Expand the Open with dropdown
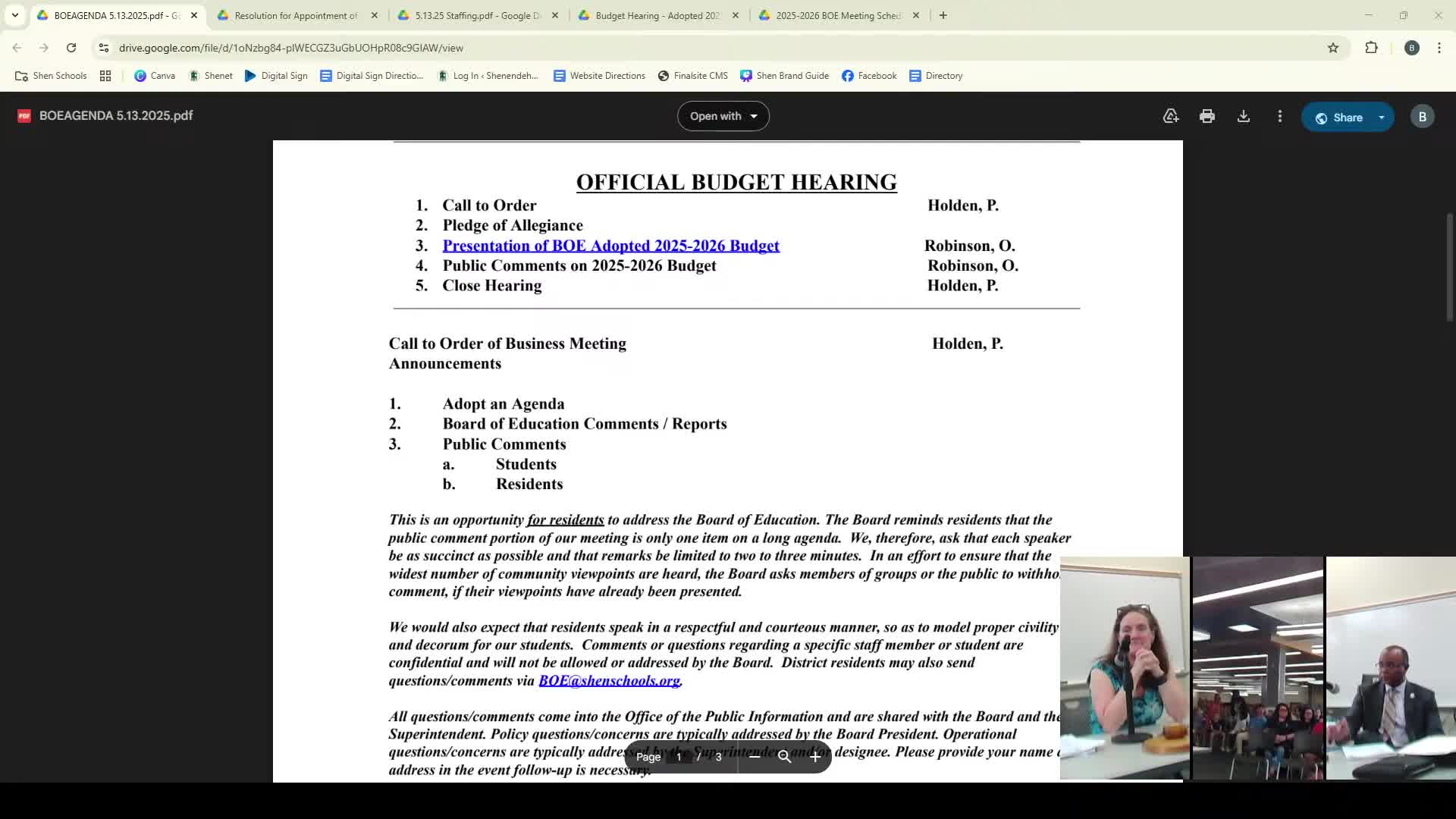 click(x=723, y=116)
